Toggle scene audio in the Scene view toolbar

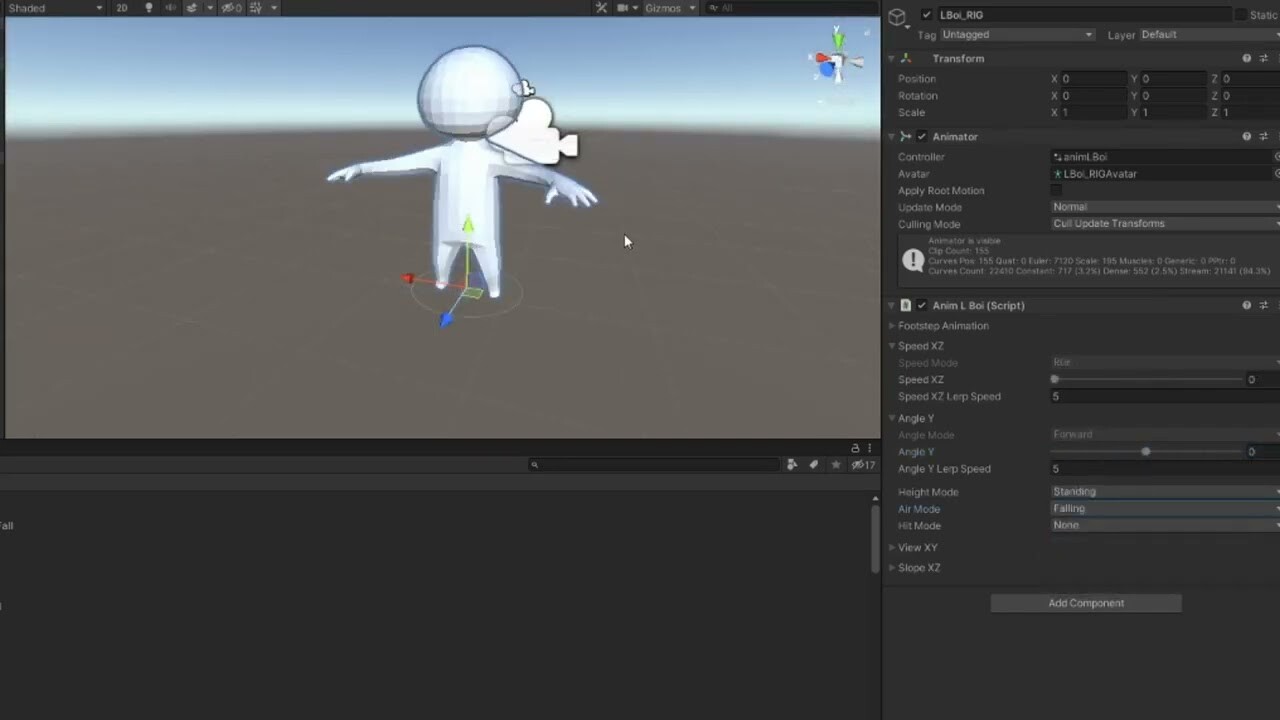tap(170, 8)
